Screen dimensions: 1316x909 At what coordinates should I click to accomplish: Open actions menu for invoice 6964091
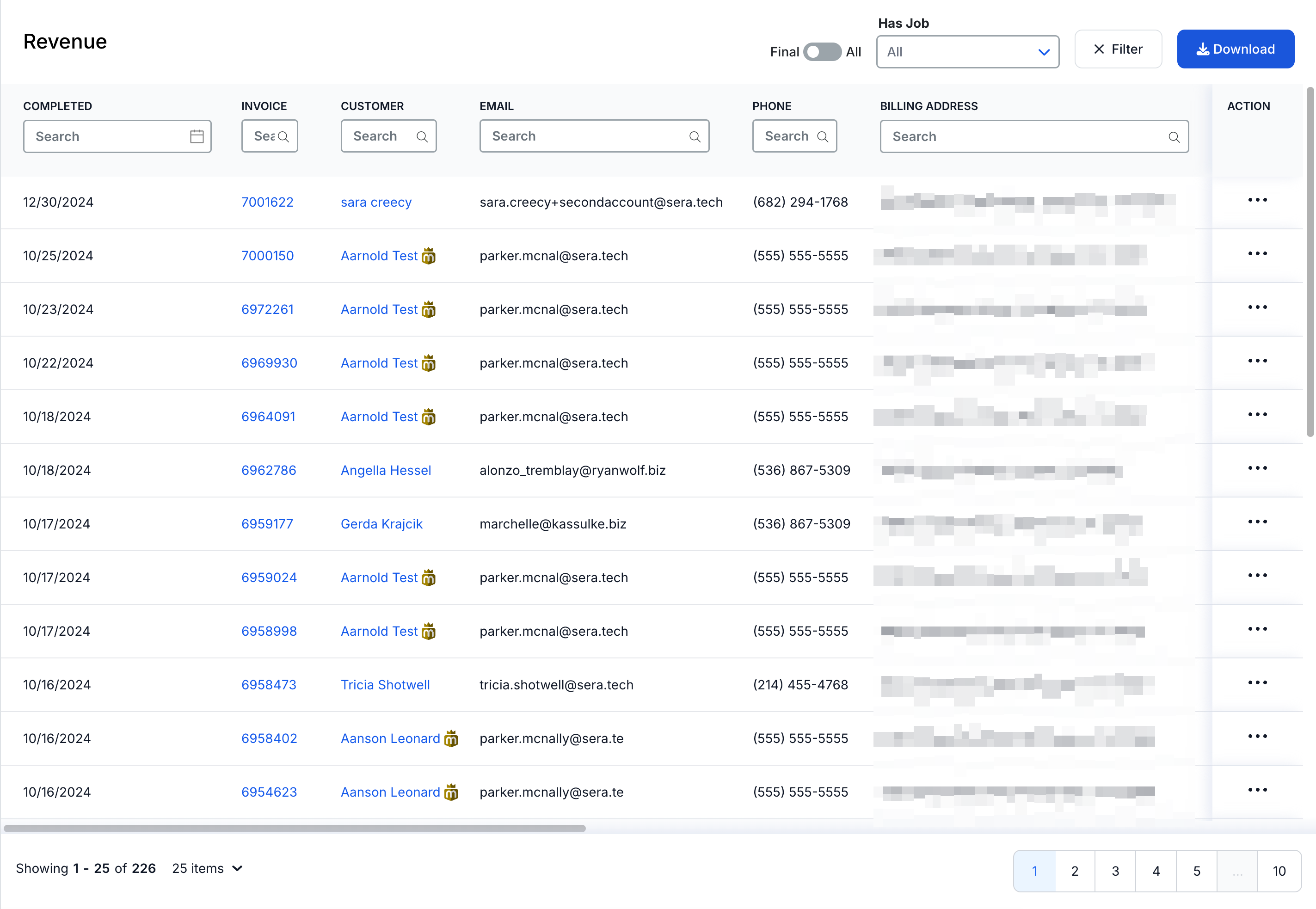click(1257, 415)
